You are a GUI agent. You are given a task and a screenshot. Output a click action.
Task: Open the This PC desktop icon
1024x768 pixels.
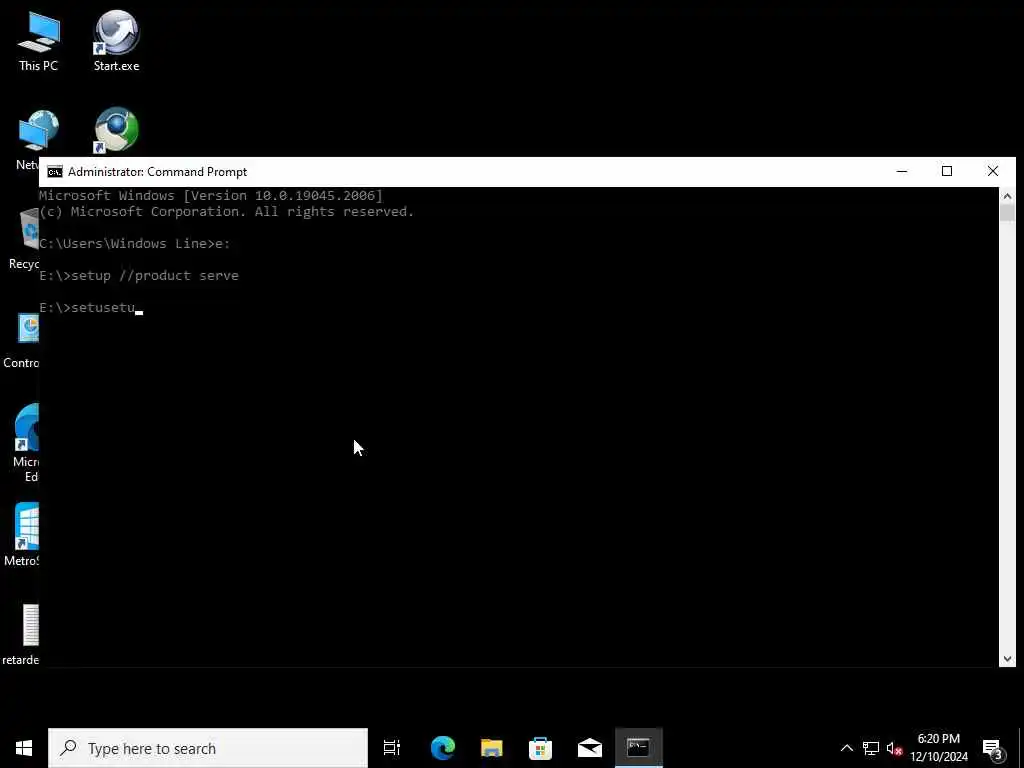[39, 40]
